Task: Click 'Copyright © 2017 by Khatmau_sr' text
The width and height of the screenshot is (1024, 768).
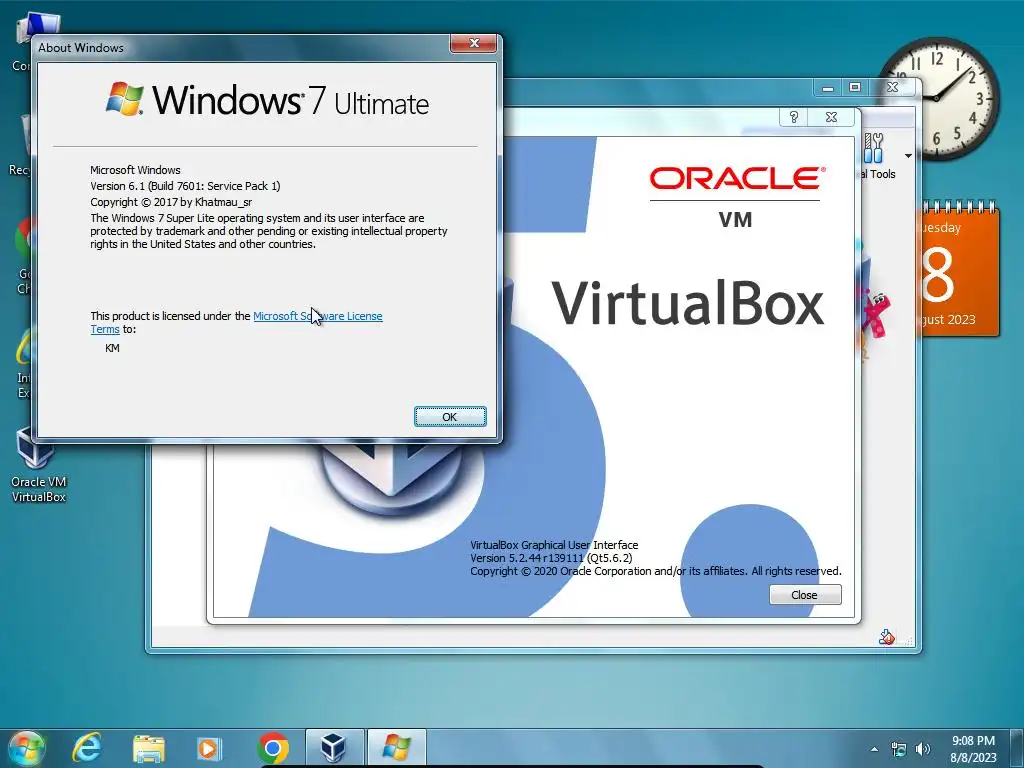Action: click(171, 202)
